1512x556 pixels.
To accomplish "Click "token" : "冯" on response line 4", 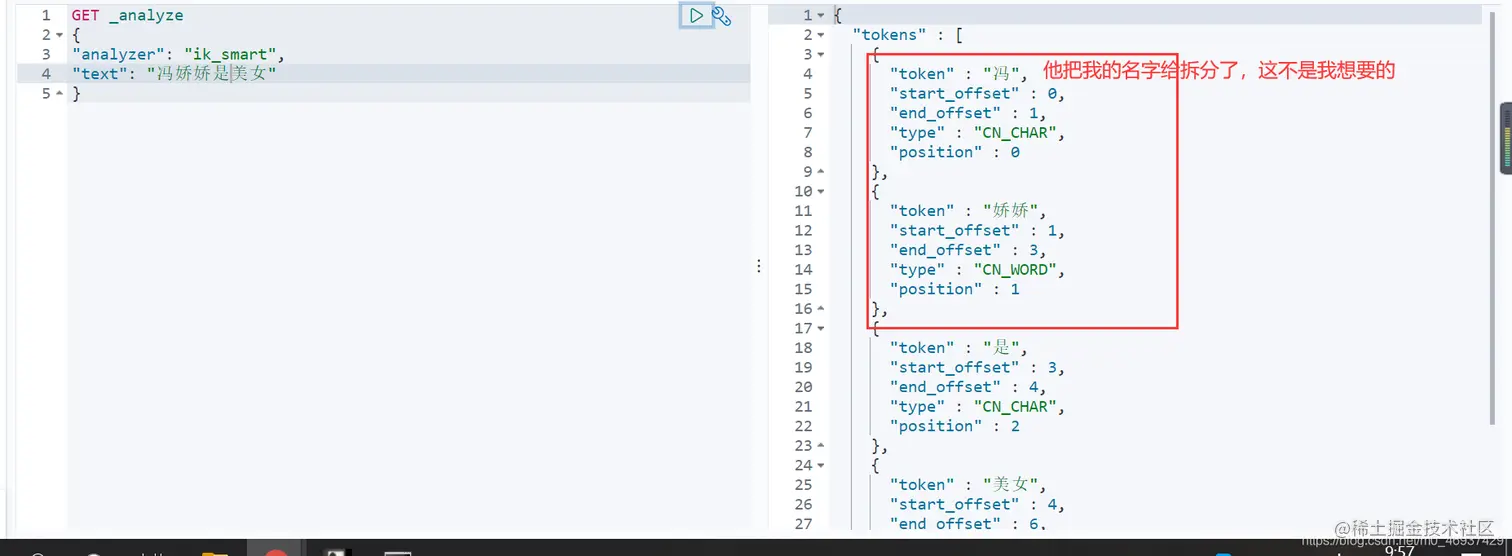I will 959,74.
